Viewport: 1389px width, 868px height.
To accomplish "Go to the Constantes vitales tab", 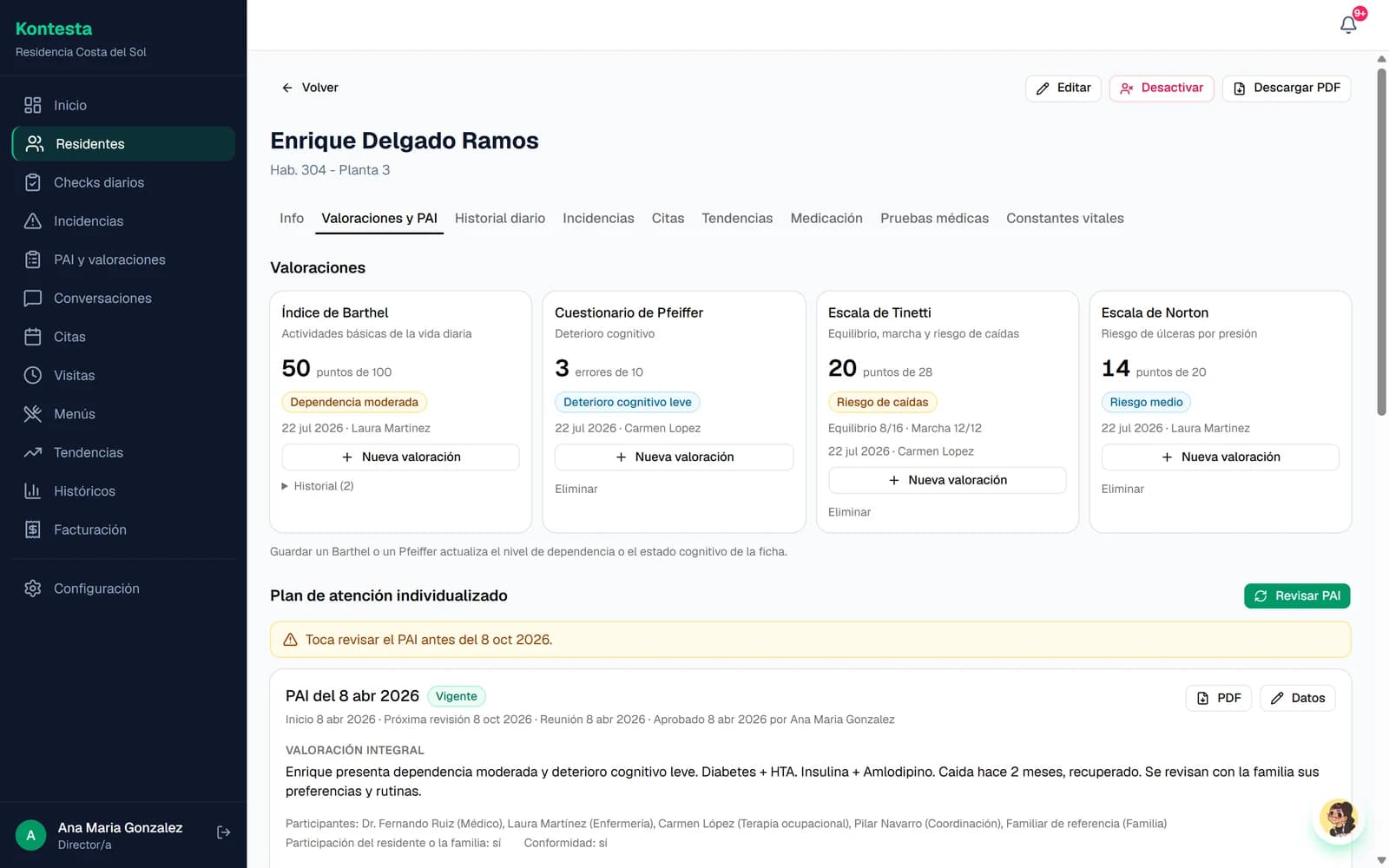I will (1065, 218).
